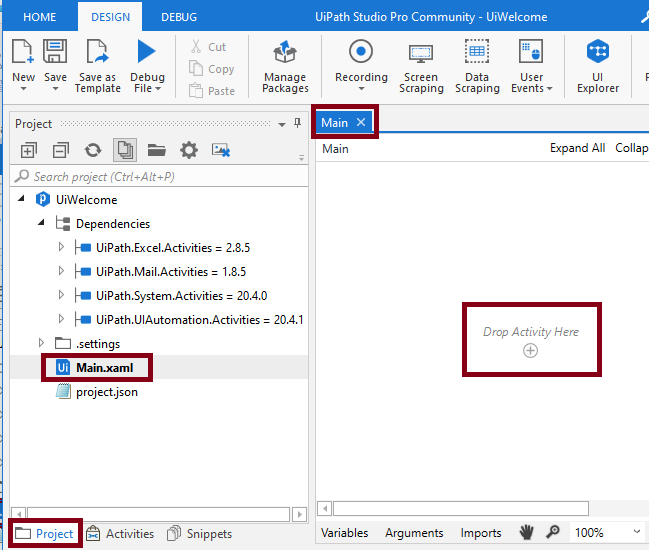Click the New file icon
The width and height of the screenshot is (649, 550).
22,52
